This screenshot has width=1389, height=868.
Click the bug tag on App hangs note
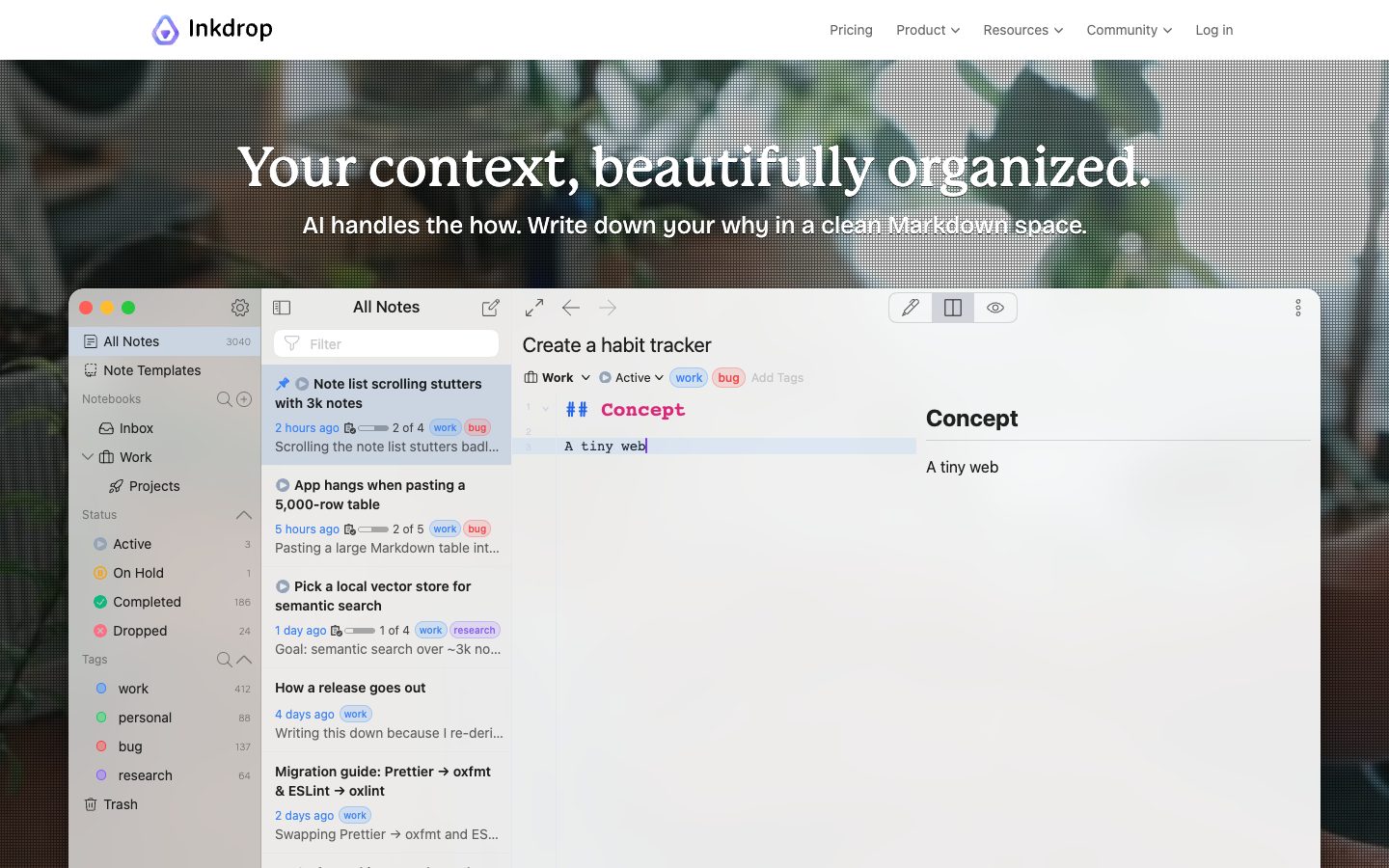(477, 529)
